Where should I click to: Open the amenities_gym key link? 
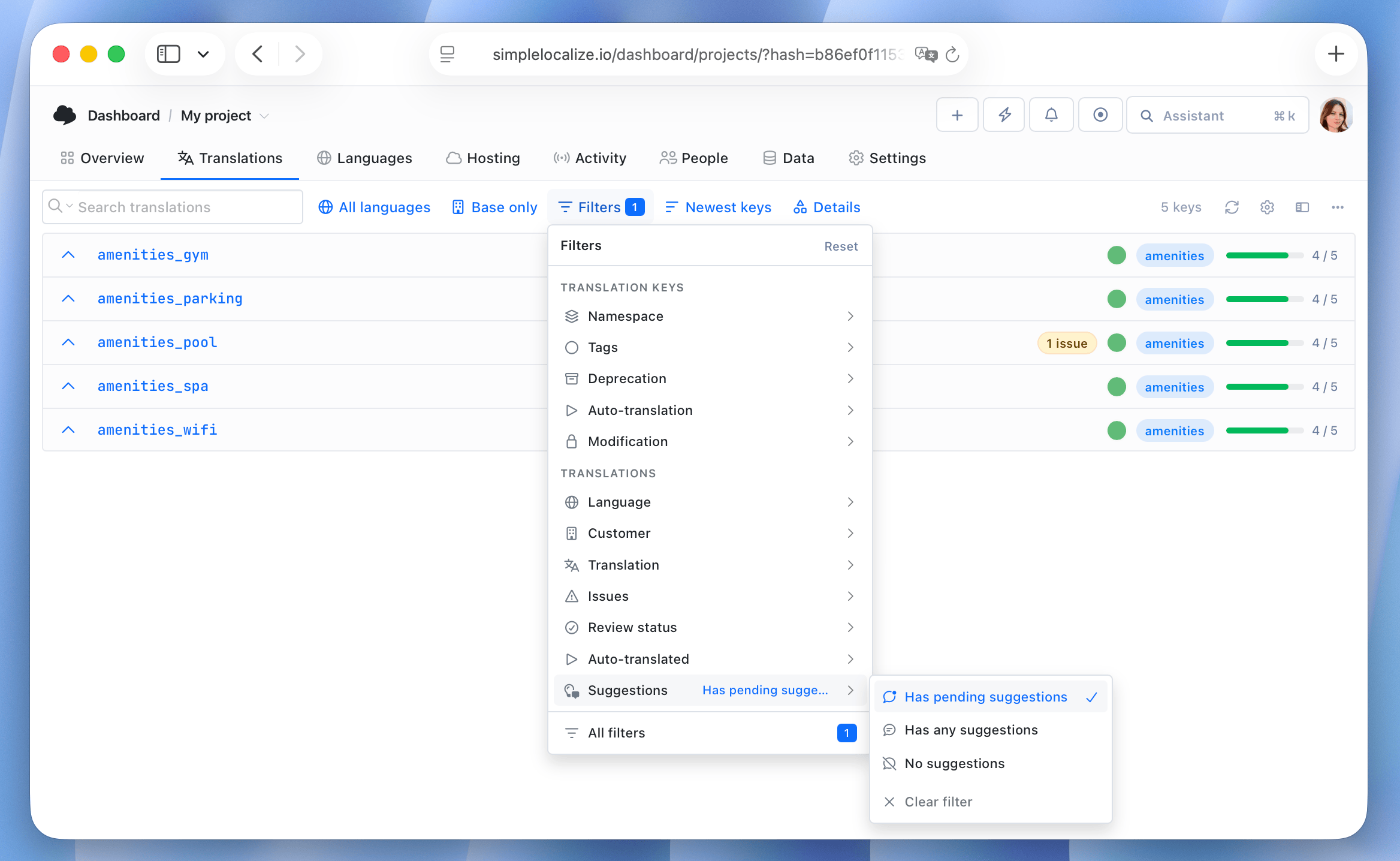(x=153, y=255)
